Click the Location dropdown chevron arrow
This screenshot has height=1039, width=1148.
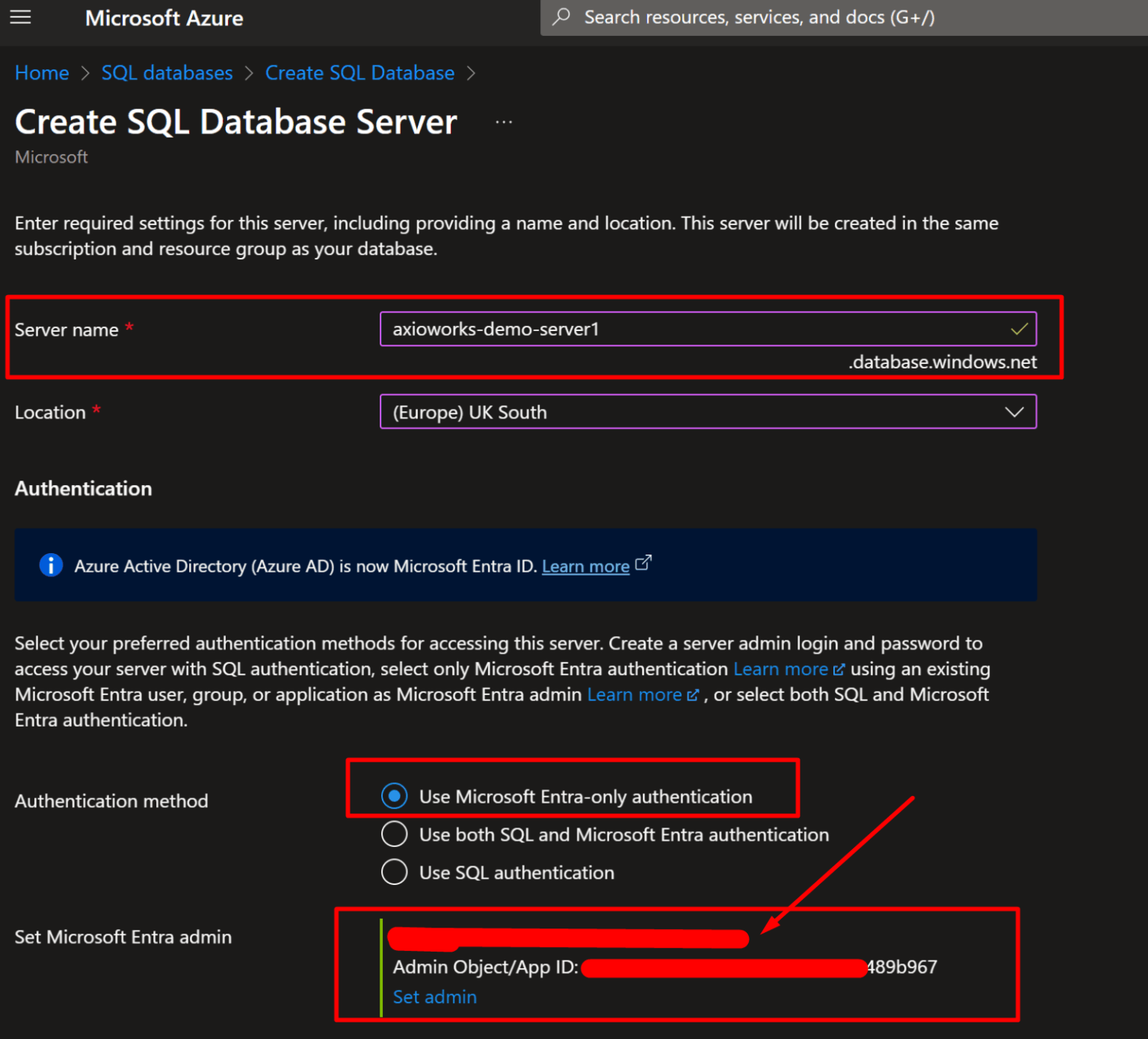point(1014,412)
